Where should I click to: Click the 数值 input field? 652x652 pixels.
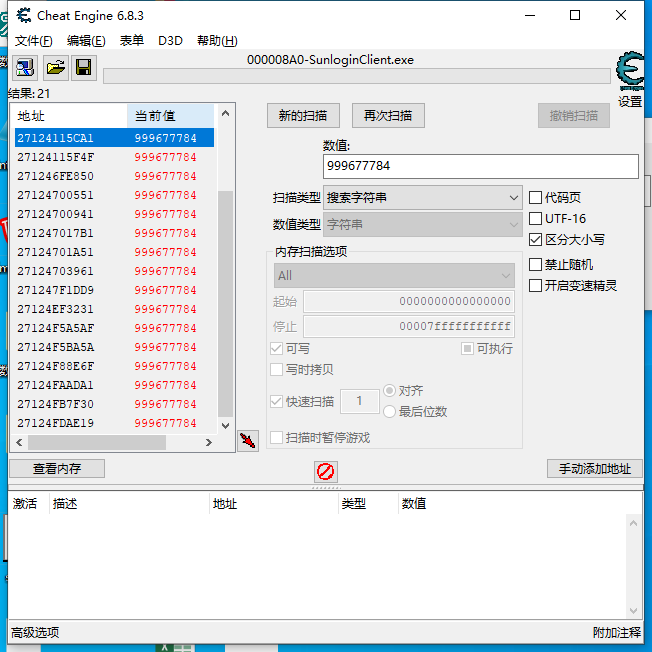coord(481,166)
